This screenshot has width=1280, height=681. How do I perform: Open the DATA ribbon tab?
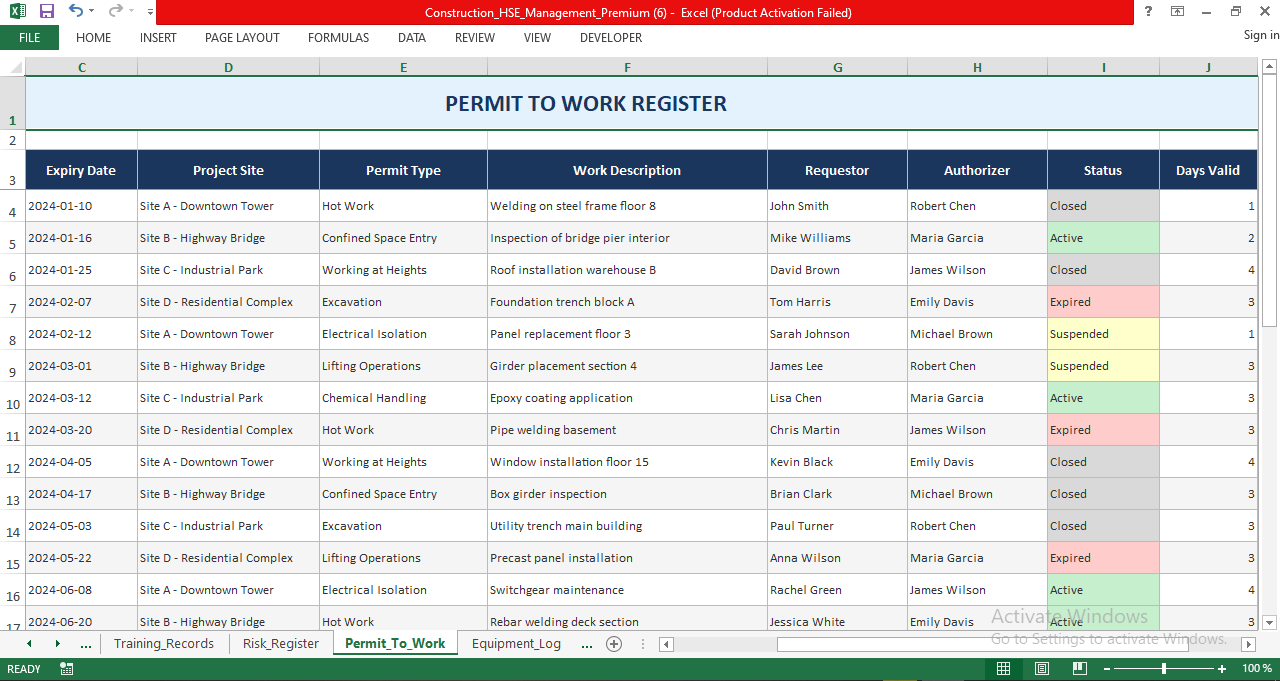(412, 38)
